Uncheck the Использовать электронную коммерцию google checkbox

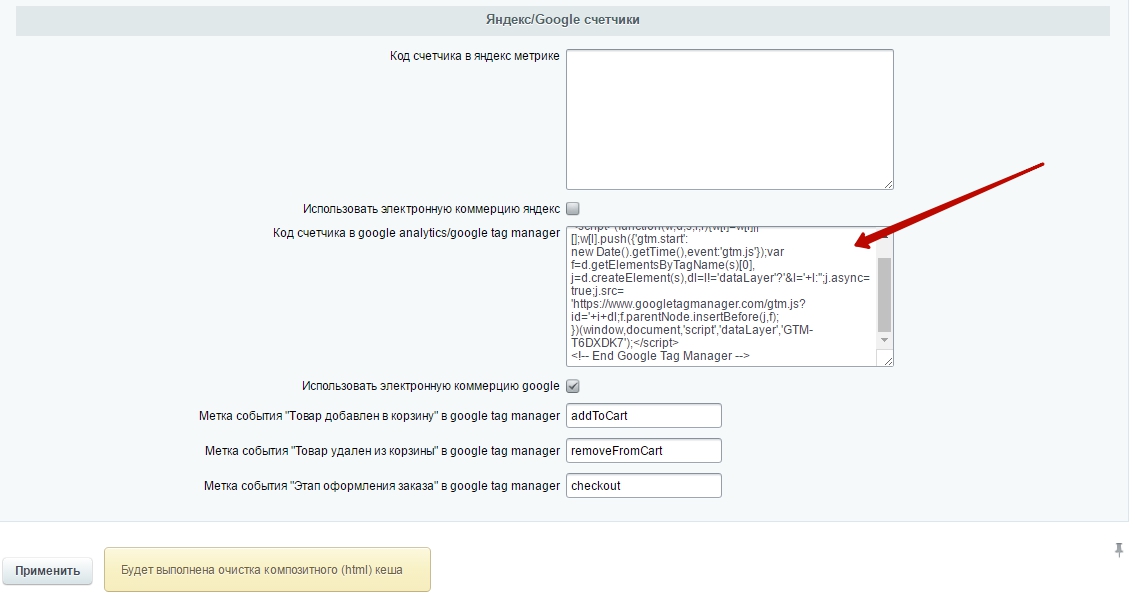click(x=573, y=386)
